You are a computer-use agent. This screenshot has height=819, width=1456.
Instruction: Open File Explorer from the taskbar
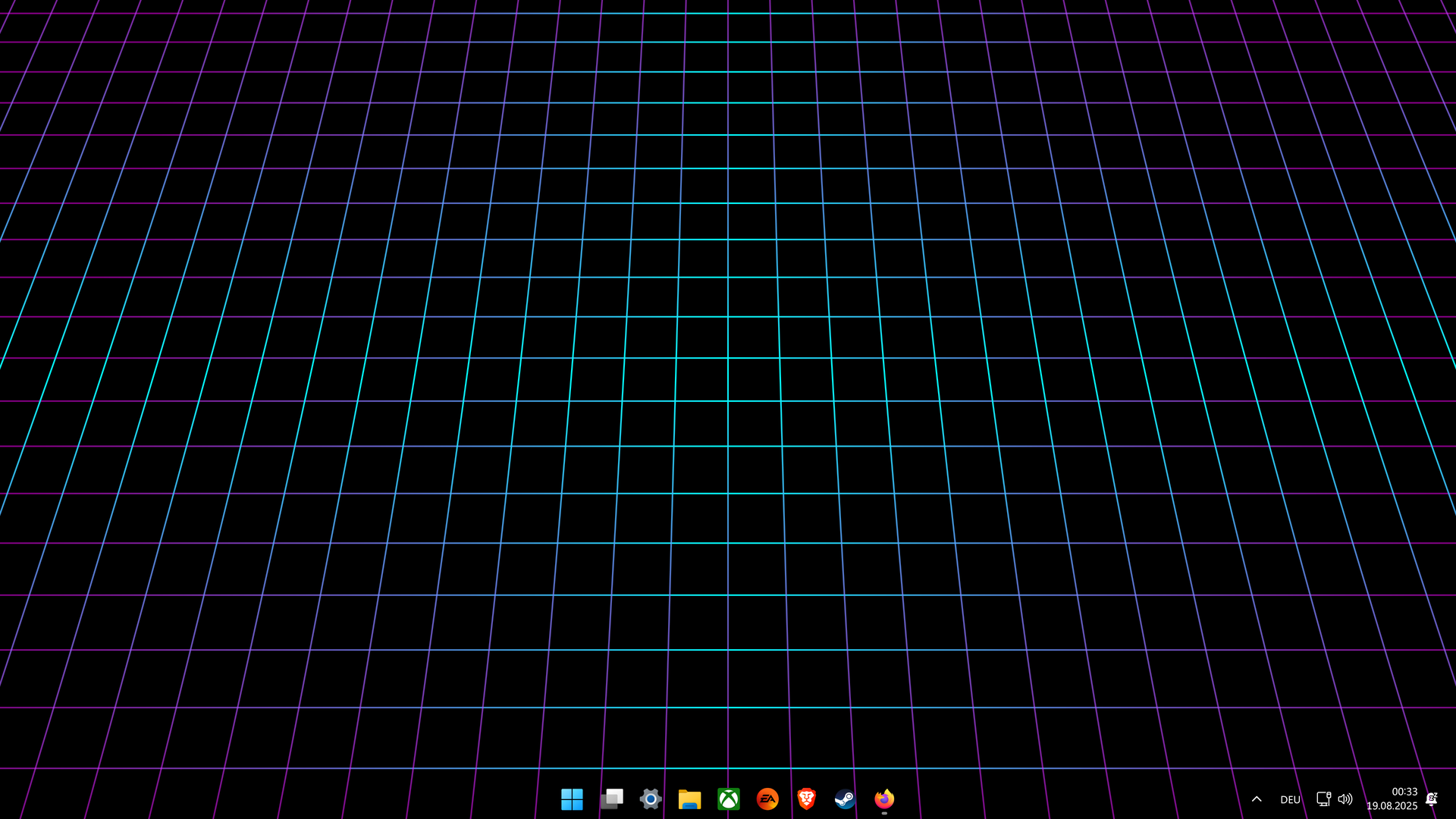[689, 799]
